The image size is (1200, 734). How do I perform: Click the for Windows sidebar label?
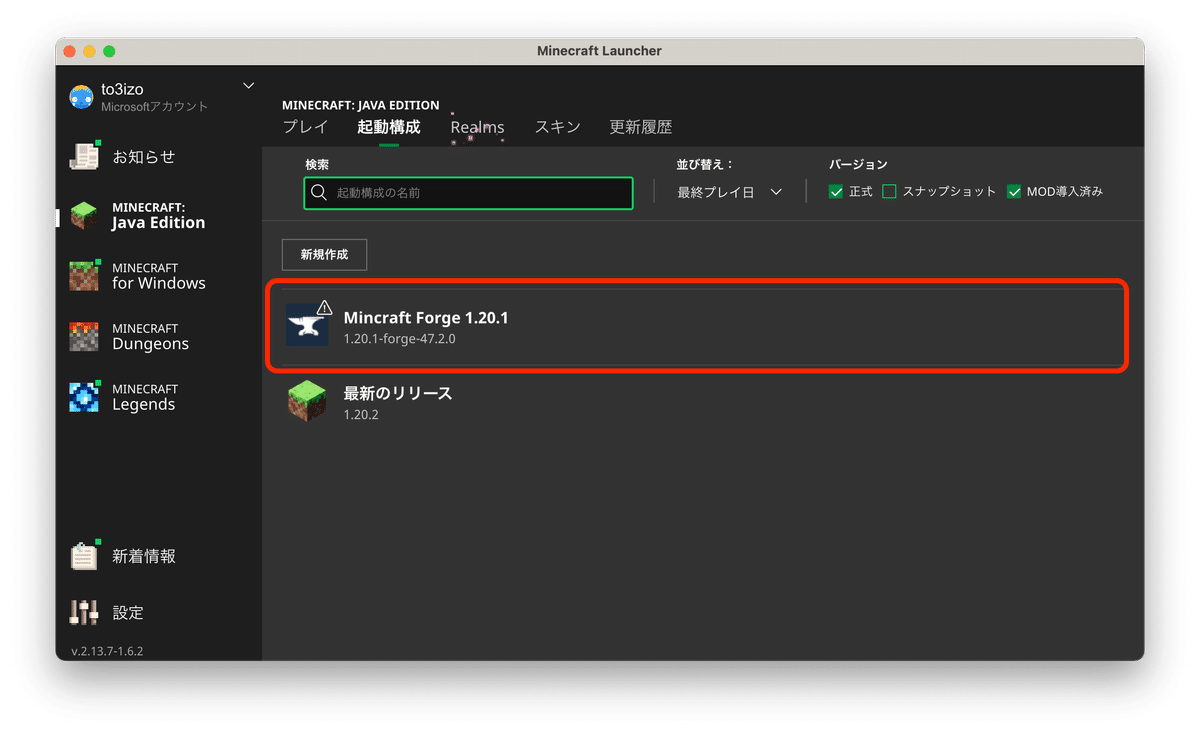coord(159,283)
